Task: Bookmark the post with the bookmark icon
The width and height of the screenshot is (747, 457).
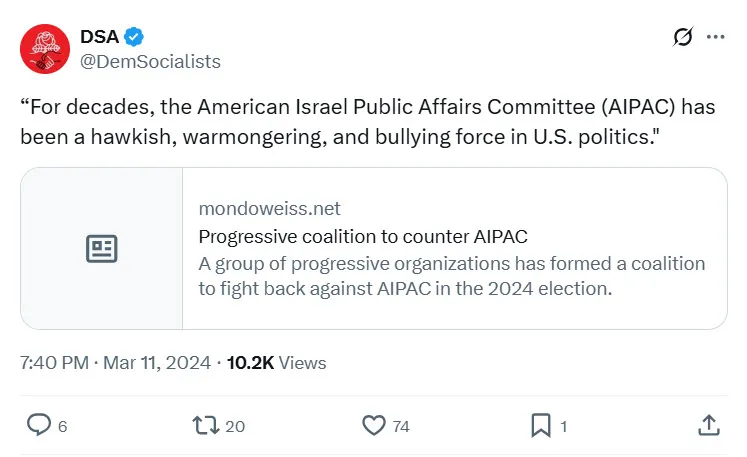Action: coord(541,425)
